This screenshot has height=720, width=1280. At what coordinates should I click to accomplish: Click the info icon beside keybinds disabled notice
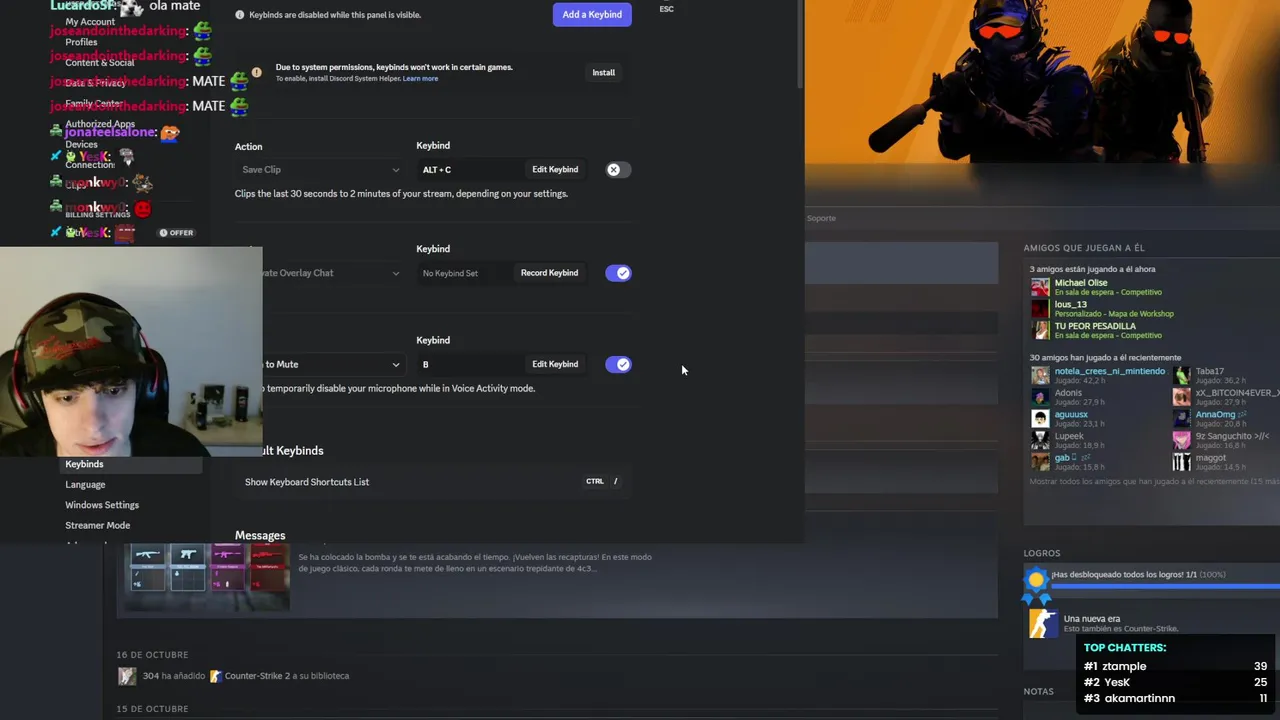pyautogui.click(x=239, y=15)
